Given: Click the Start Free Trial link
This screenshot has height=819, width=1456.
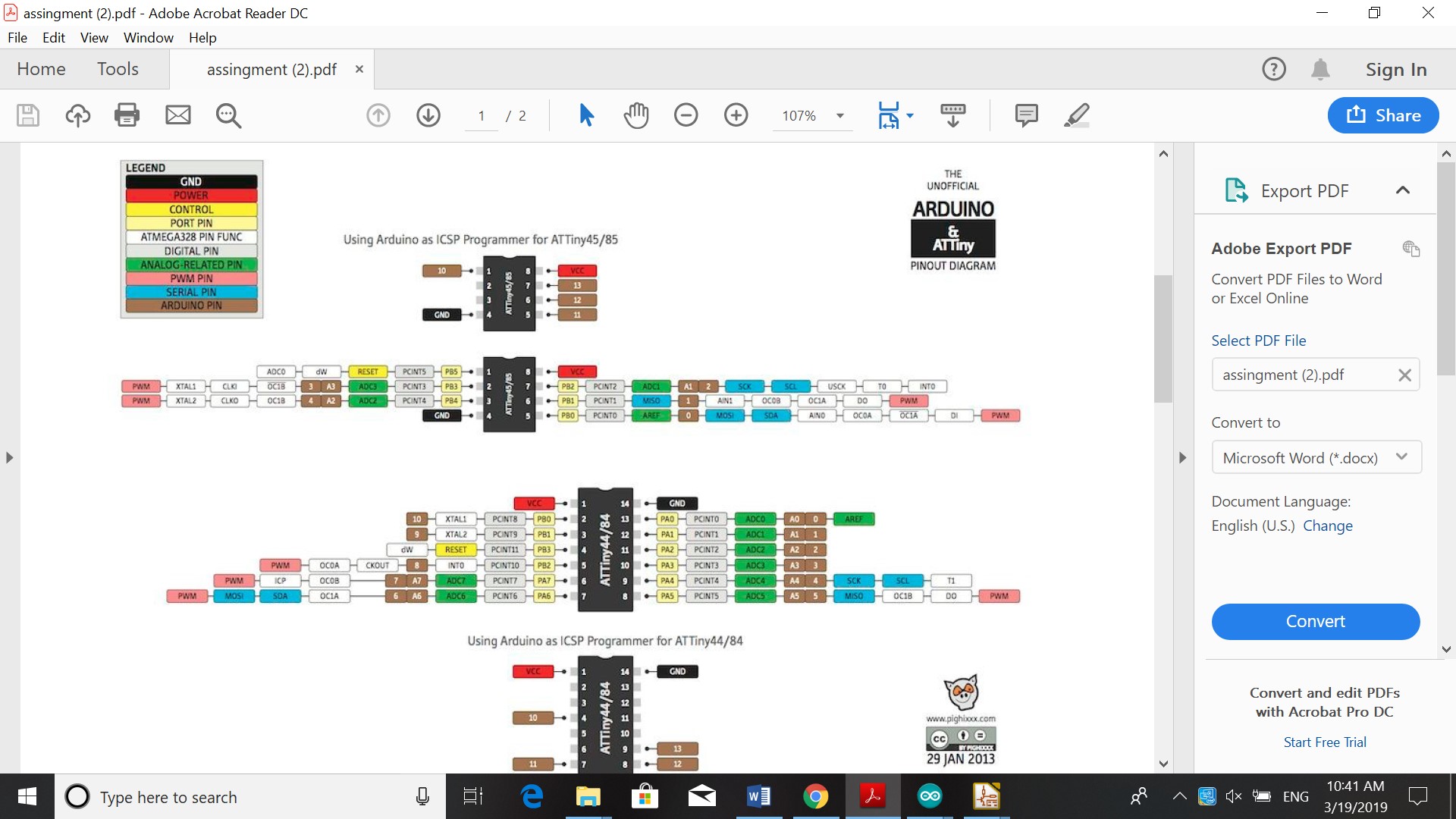Looking at the screenshot, I should (x=1324, y=742).
